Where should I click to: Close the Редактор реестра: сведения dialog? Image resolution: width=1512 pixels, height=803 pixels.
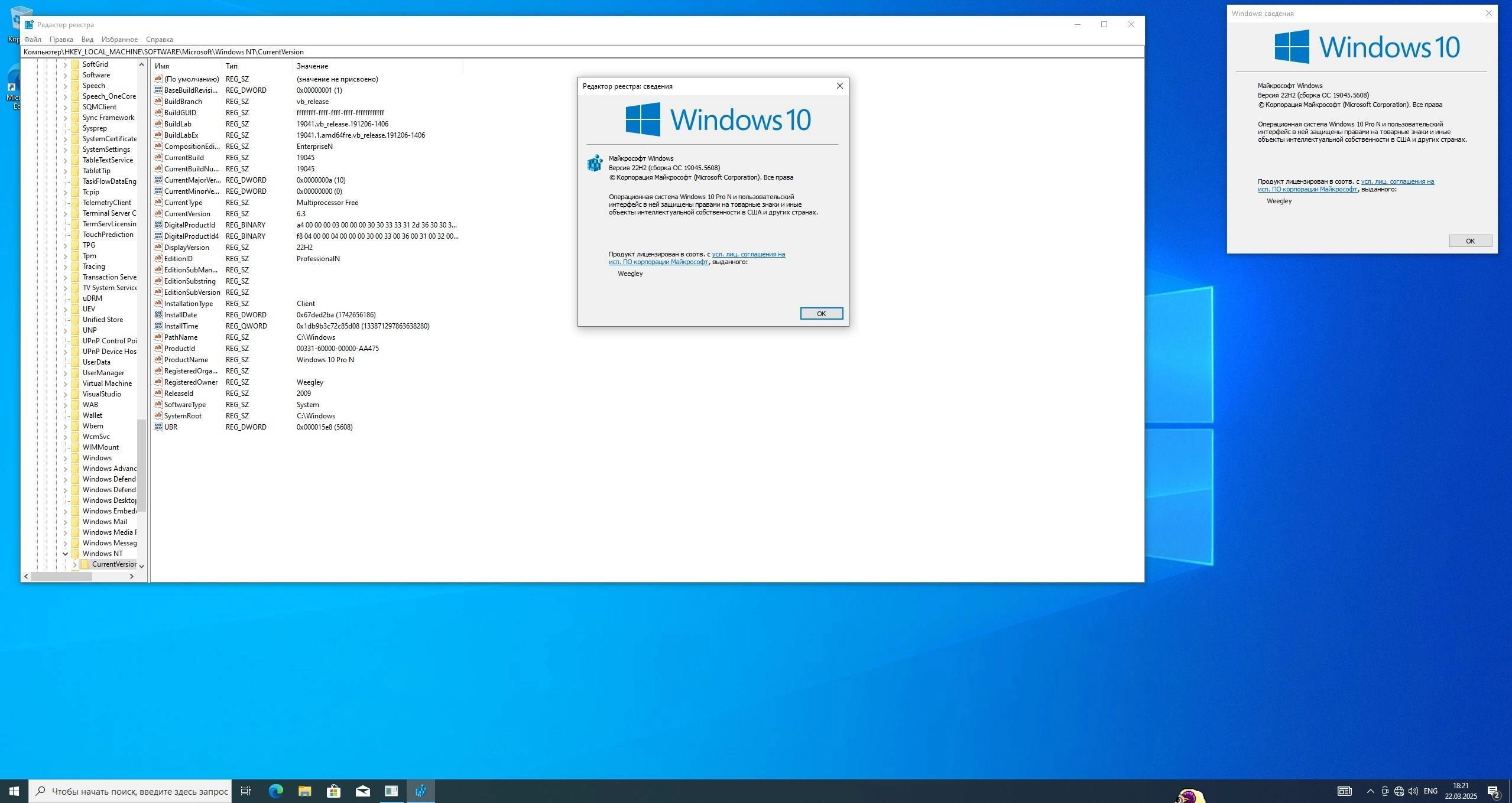pyautogui.click(x=839, y=86)
